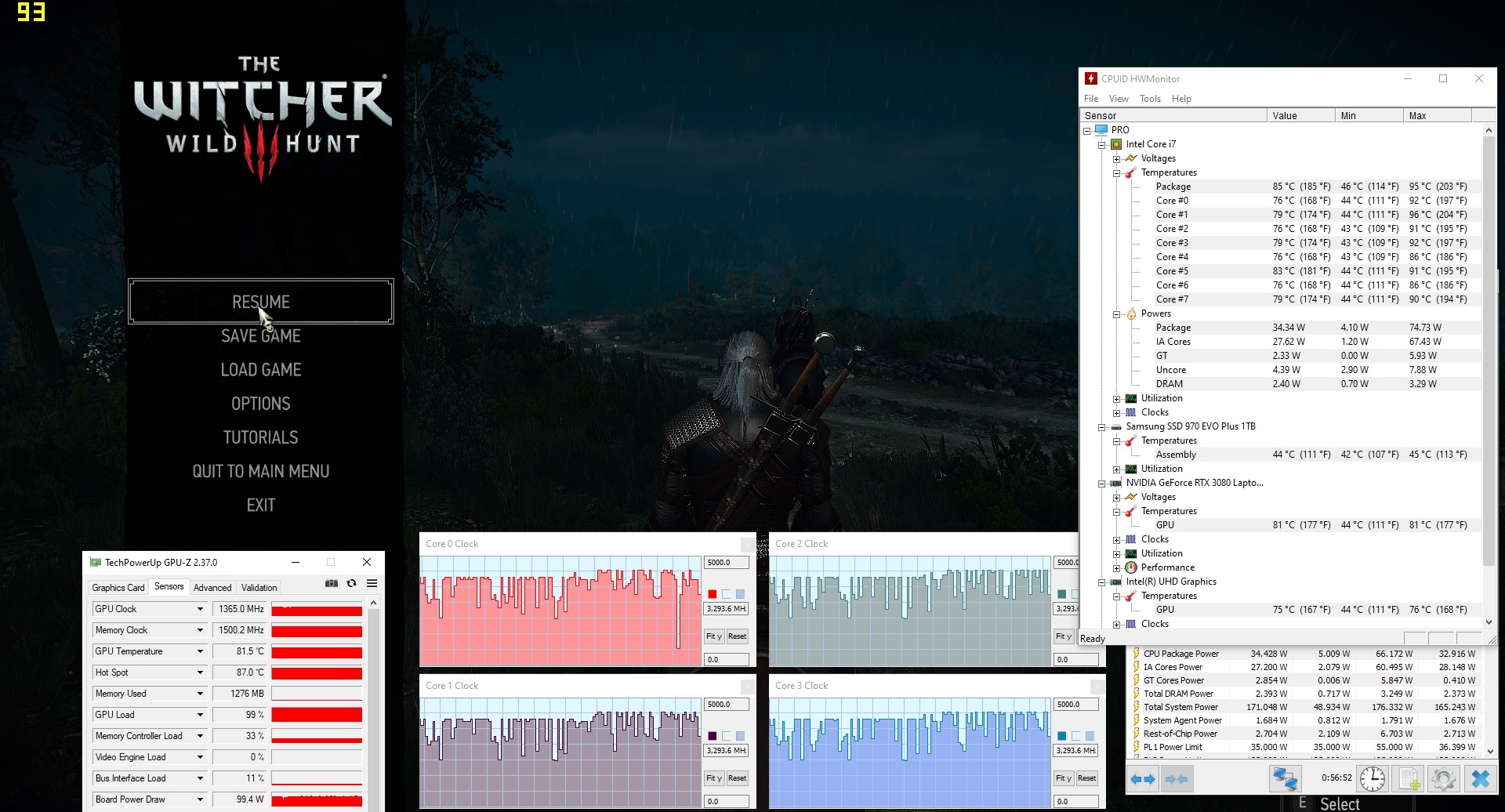Click HWiNFO network remote monitoring icon
The width and height of the screenshot is (1505, 812).
click(1285, 779)
